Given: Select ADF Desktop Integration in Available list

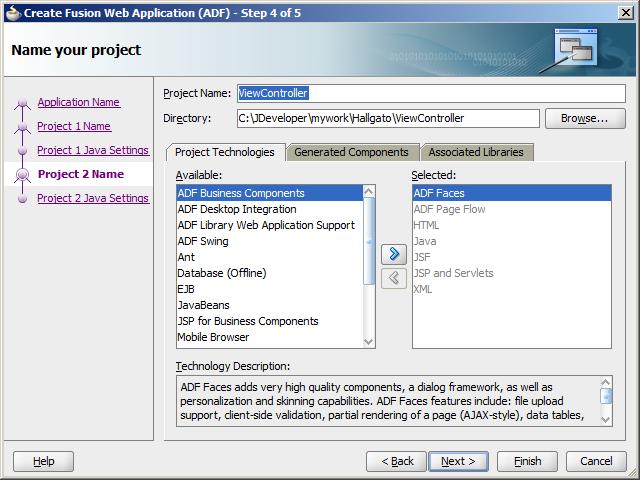Looking at the screenshot, I should [x=269, y=209].
